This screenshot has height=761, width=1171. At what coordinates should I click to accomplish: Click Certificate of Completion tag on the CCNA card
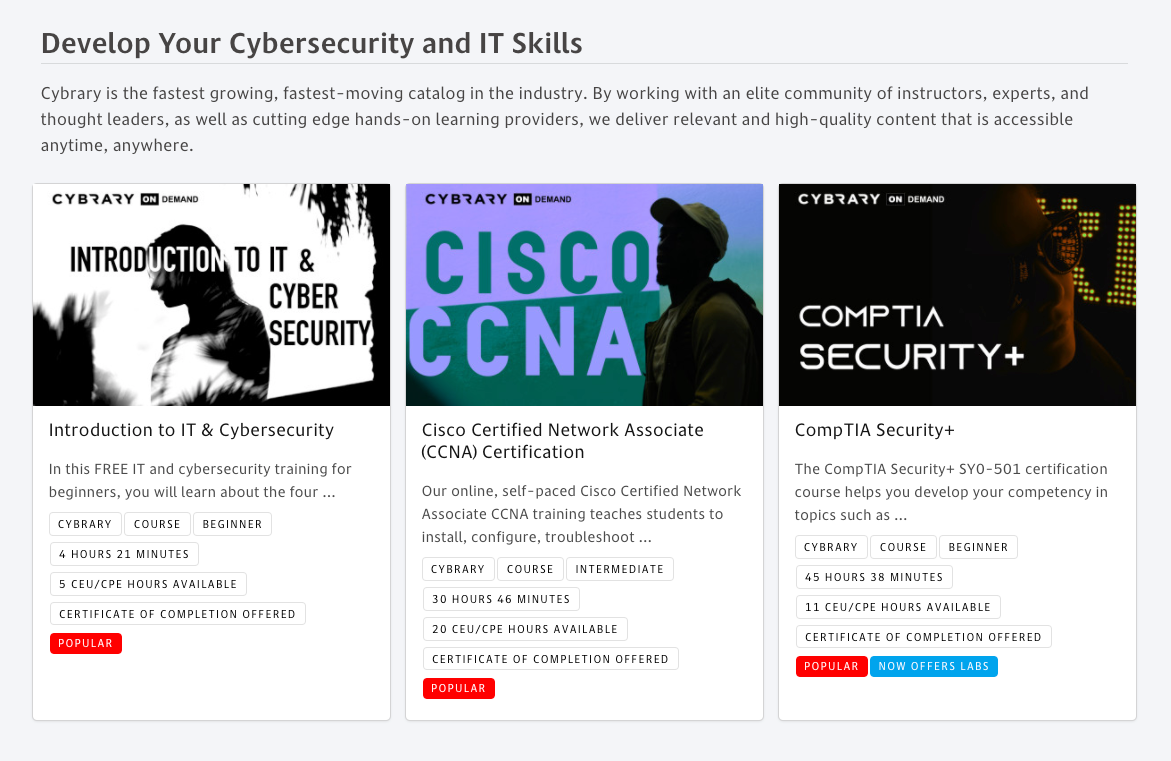pyautogui.click(x=550, y=659)
